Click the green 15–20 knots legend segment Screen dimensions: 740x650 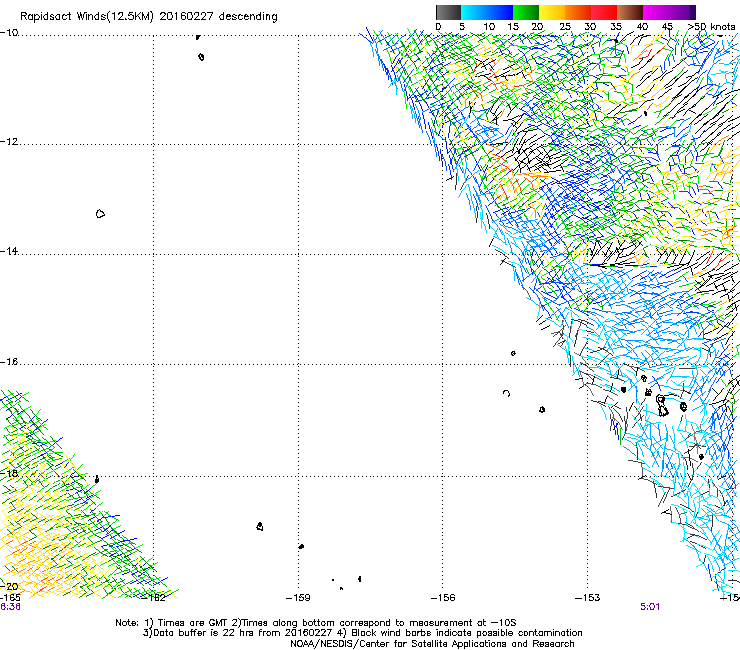point(526,12)
